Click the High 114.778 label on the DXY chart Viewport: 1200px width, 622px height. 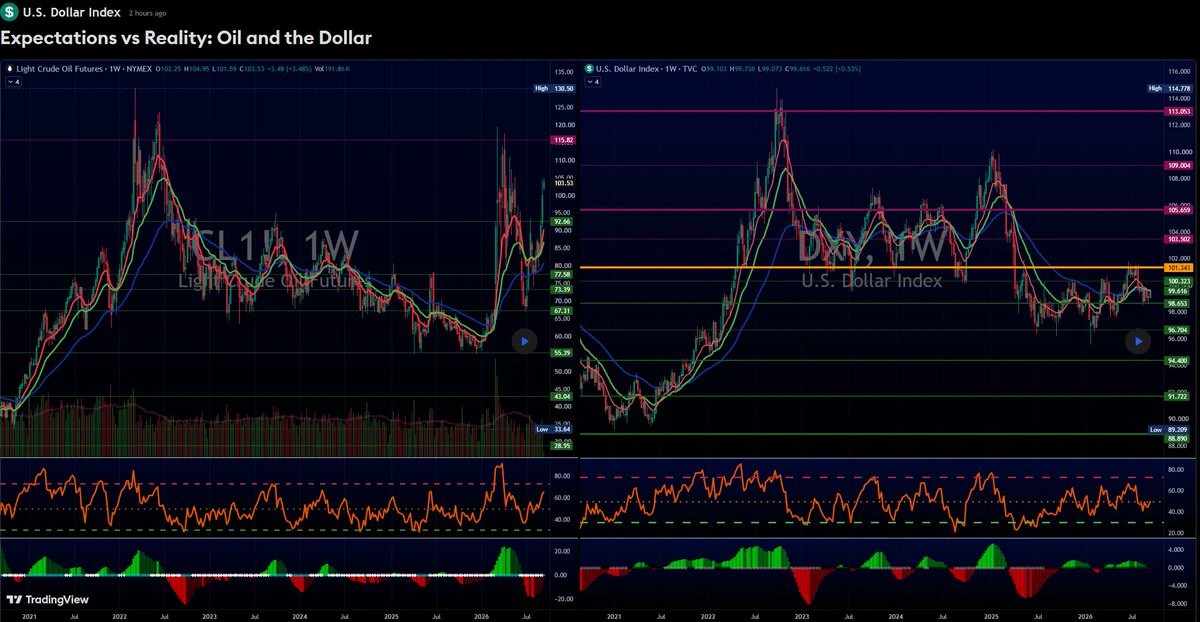pyautogui.click(x=1170, y=88)
